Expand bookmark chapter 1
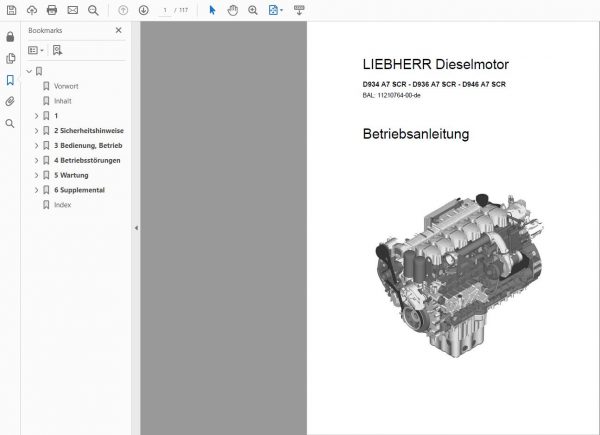This screenshot has height=435, width=600. 36,116
